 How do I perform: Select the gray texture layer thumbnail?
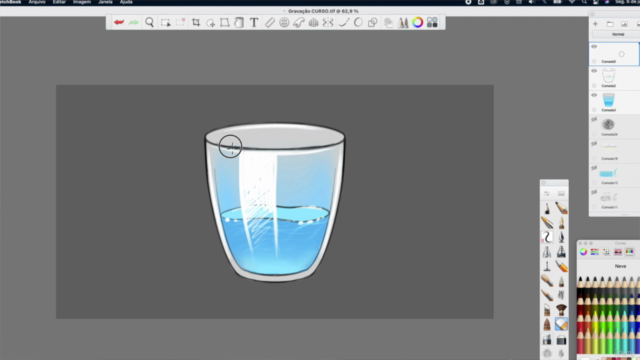[x=608, y=124]
